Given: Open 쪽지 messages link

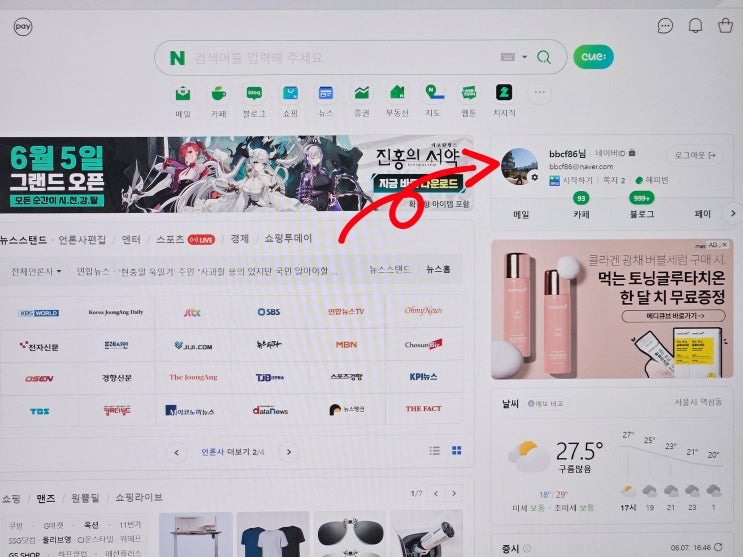Looking at the screenshot, I should (x=614, y=180).
